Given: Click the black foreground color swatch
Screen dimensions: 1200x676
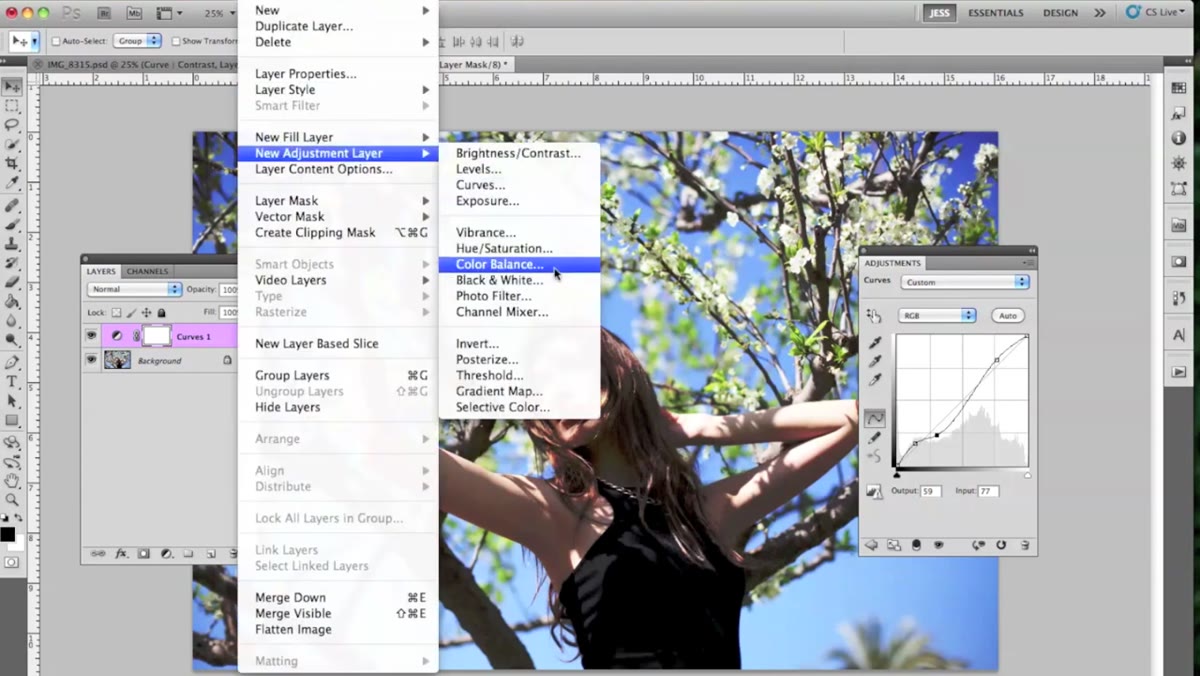Looking at the screenshot, I should pyautogui.click(x=8, y=534).
